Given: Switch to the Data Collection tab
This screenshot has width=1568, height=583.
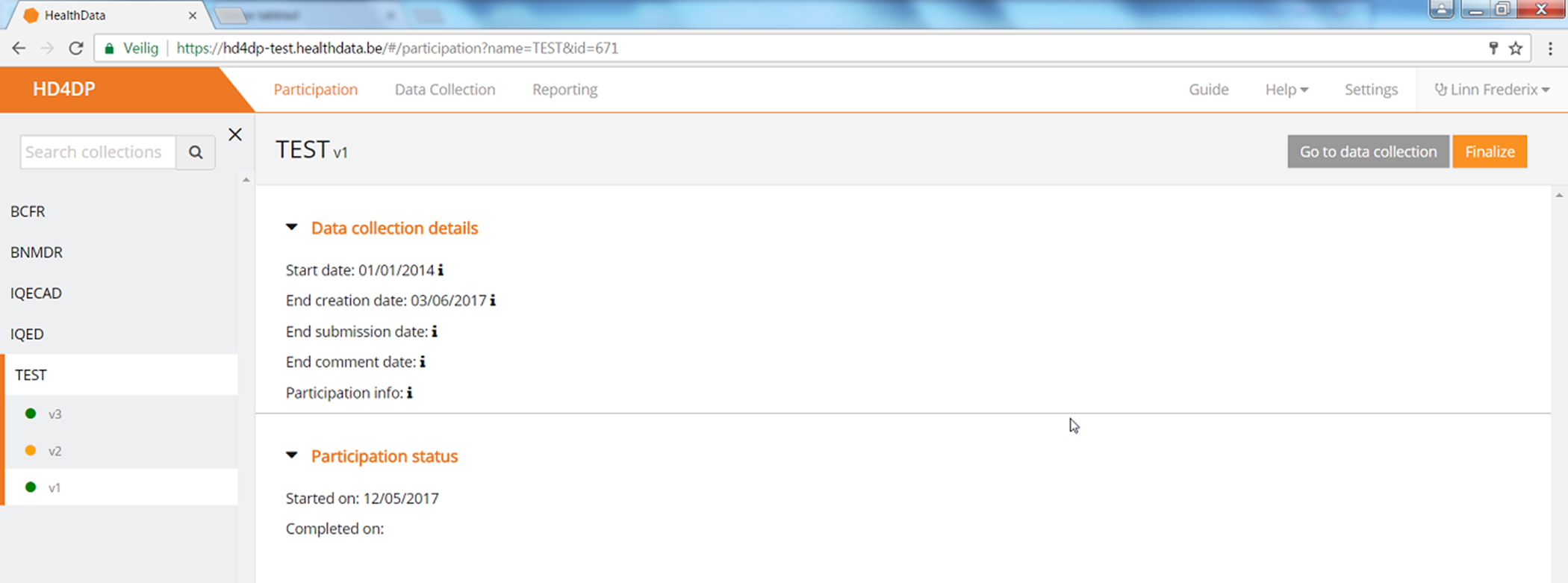Looking at the screenshot, I should [445, 90].
